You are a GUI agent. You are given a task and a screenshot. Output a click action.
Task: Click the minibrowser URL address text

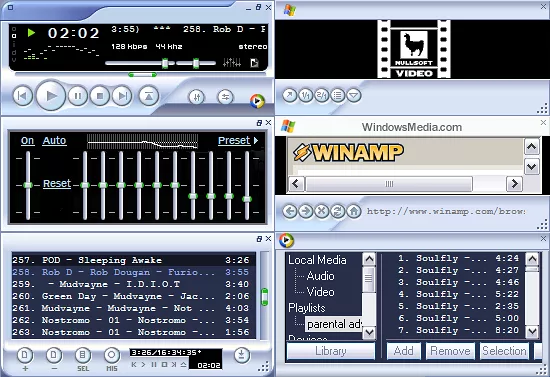point(446,211)
